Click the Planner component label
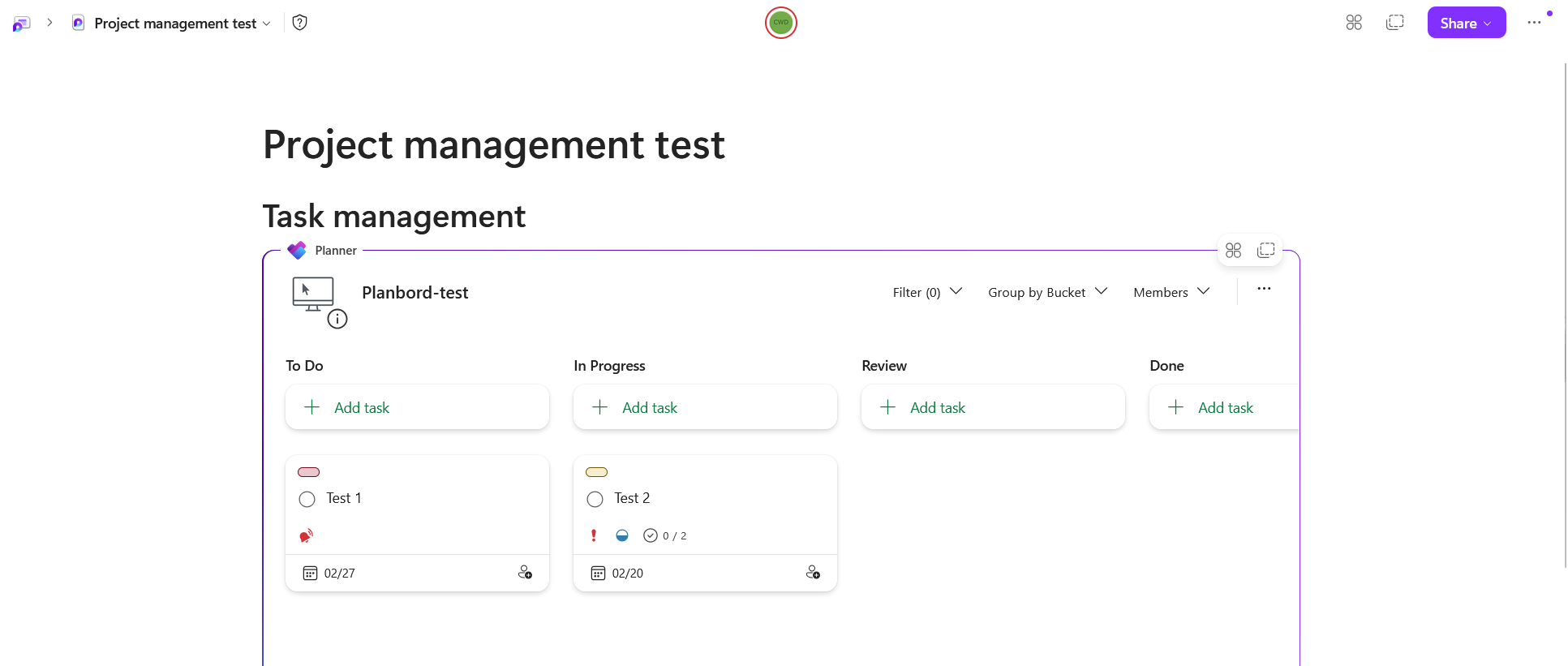 coord(336,251)
